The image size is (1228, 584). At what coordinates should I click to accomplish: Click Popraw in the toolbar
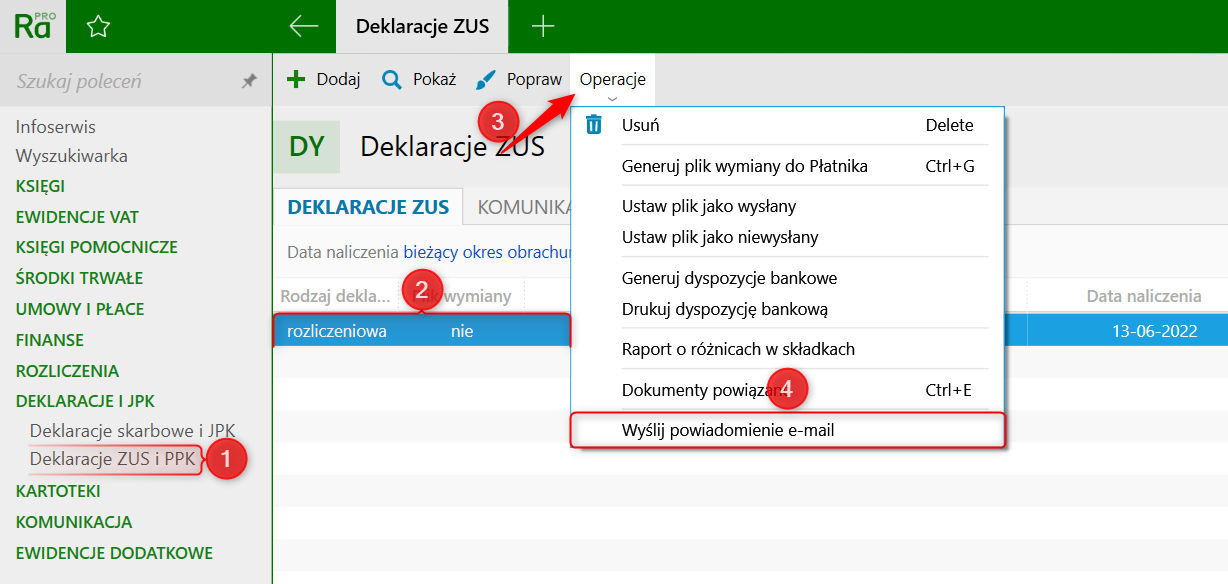519,79
